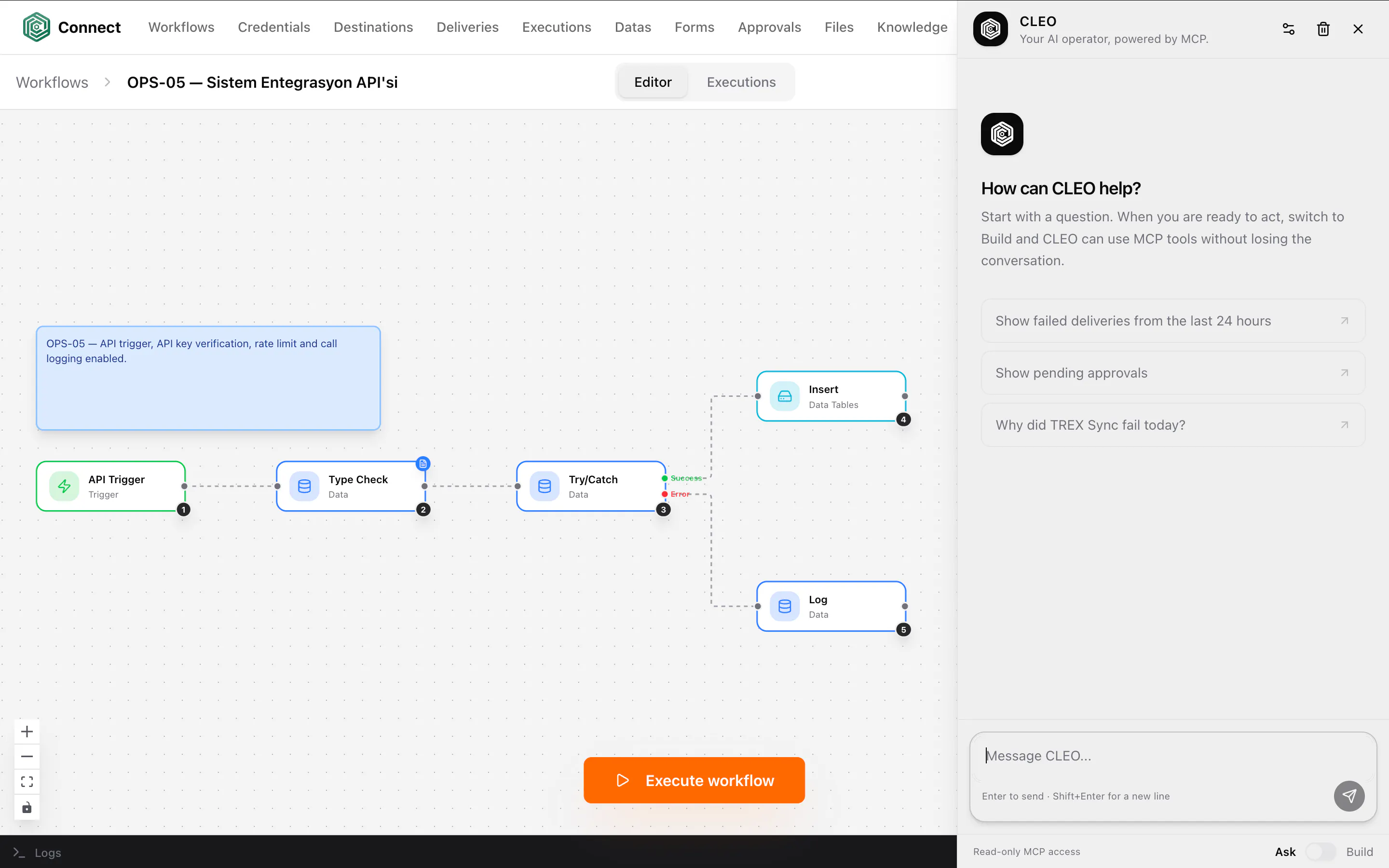1389x868 pixels.
Task: Open the Forms nav item
Action: pyautogui.click(x=694, y=27)
